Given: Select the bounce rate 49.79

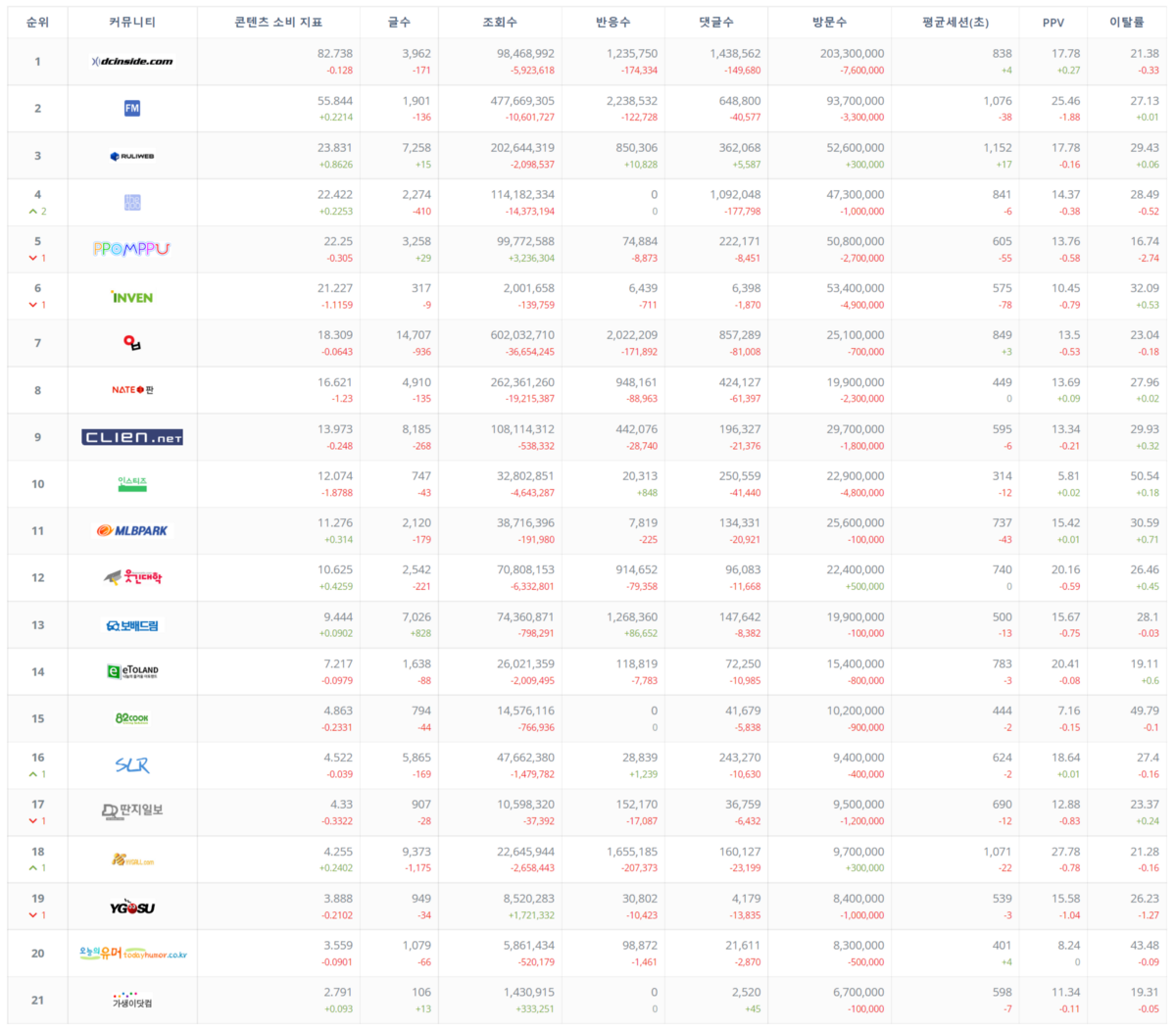Looking at the screenshot, I should [1145, 711].
